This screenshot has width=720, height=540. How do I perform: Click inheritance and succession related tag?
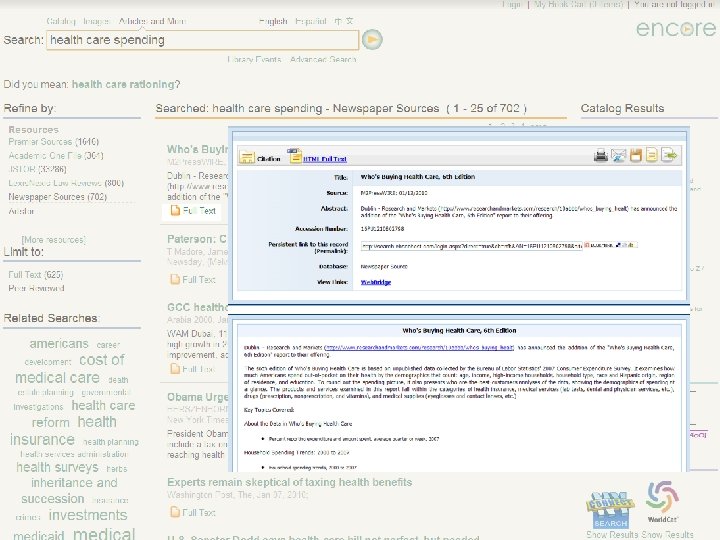pyautogui.click(x=69, y=490)
